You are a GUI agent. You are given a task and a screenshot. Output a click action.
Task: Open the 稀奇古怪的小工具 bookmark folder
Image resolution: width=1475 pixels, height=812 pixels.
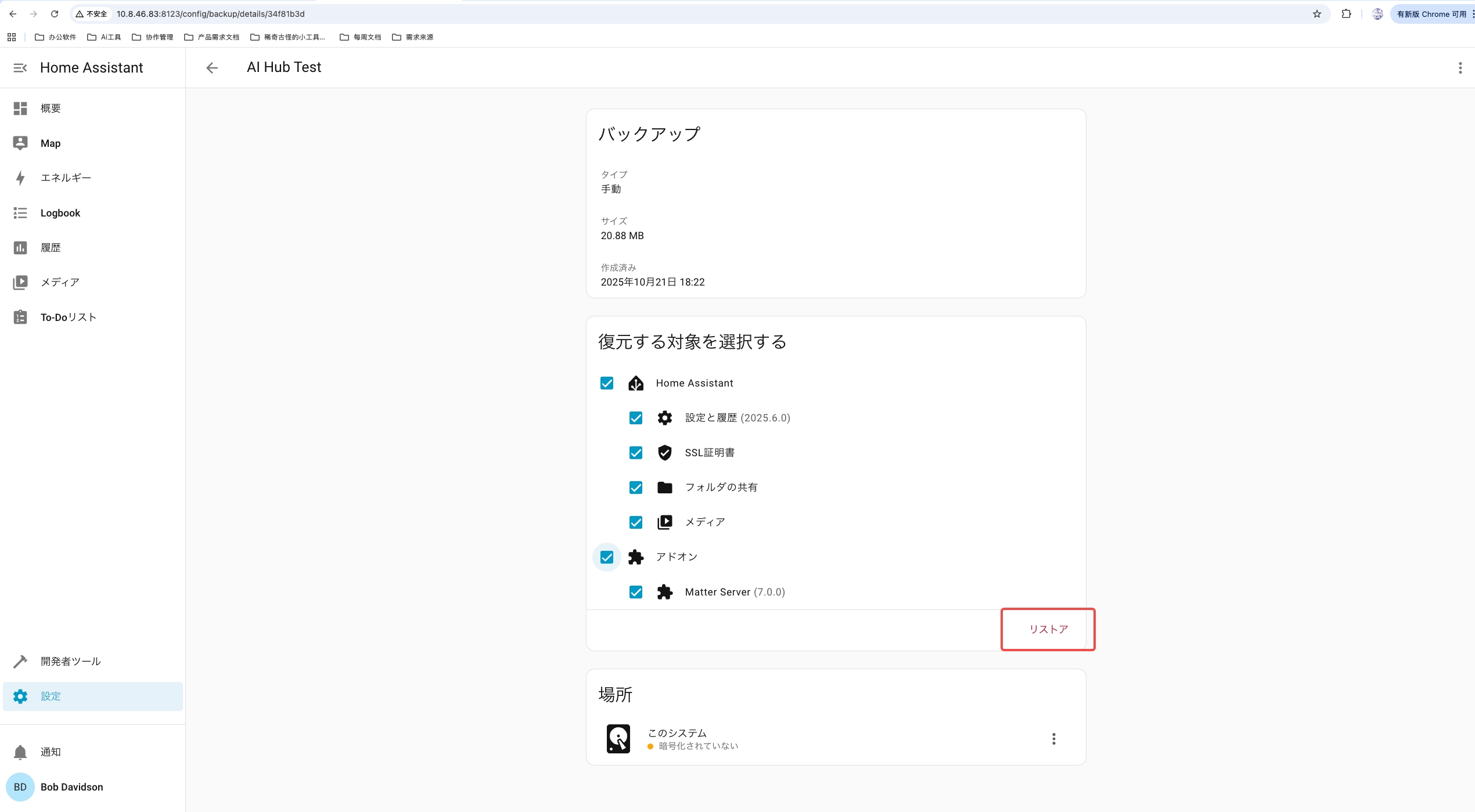(x=288, y=37)
